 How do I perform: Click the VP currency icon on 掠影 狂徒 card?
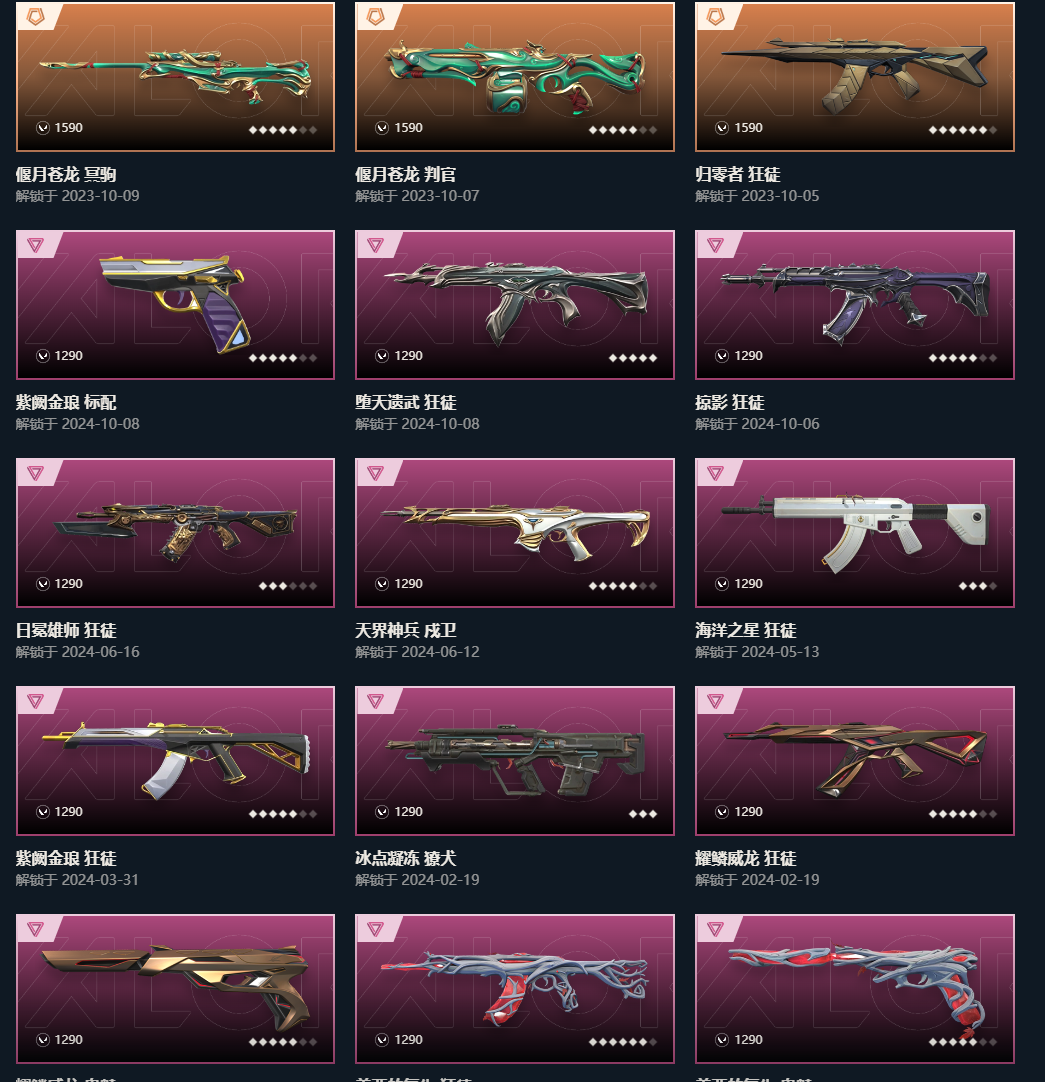click(722, 356)
